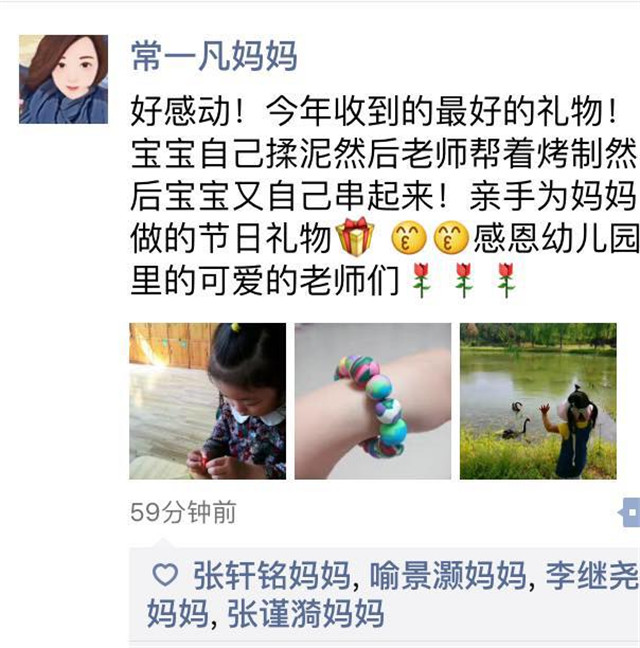Tap the middle rose emoji

click(463, 280)
